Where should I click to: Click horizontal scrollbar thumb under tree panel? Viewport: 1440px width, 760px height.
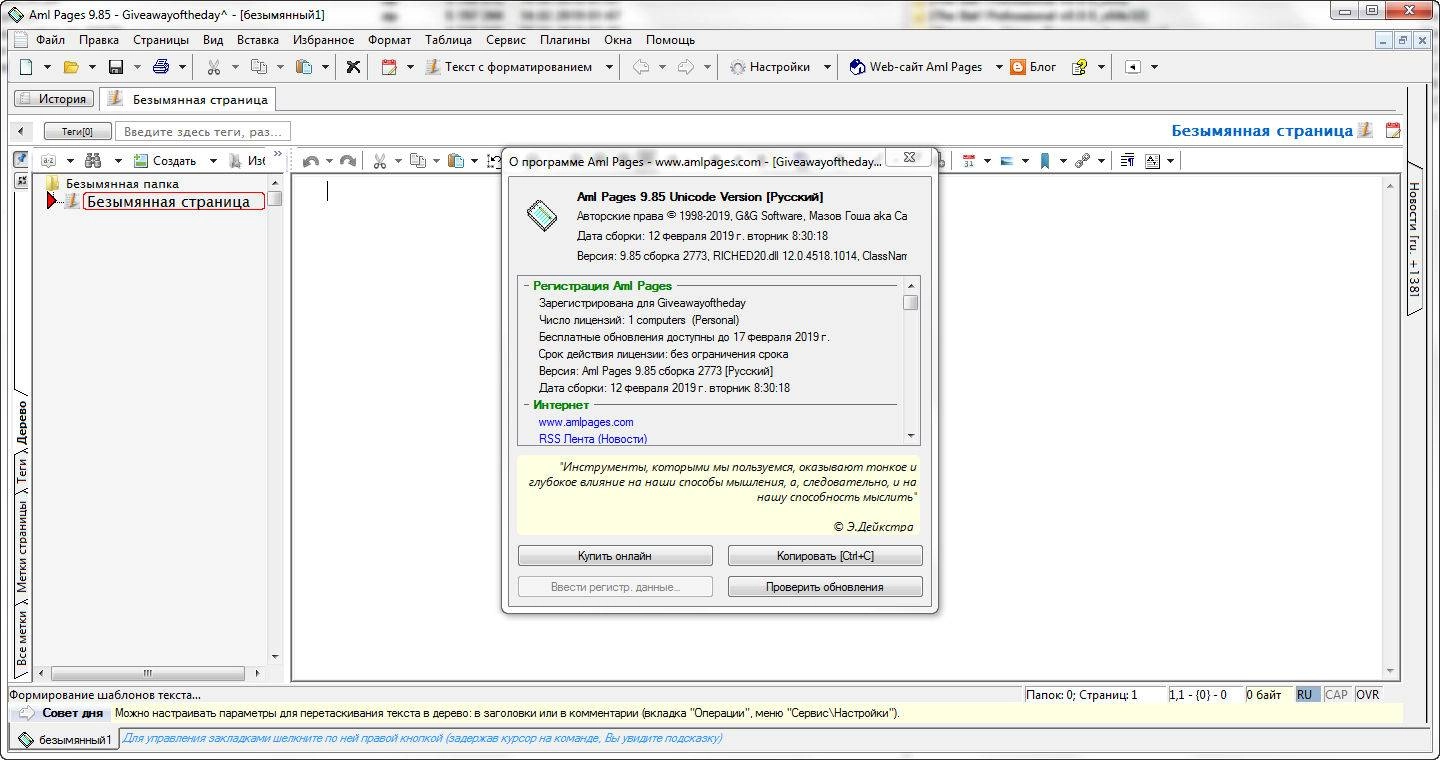pos(146,673)
